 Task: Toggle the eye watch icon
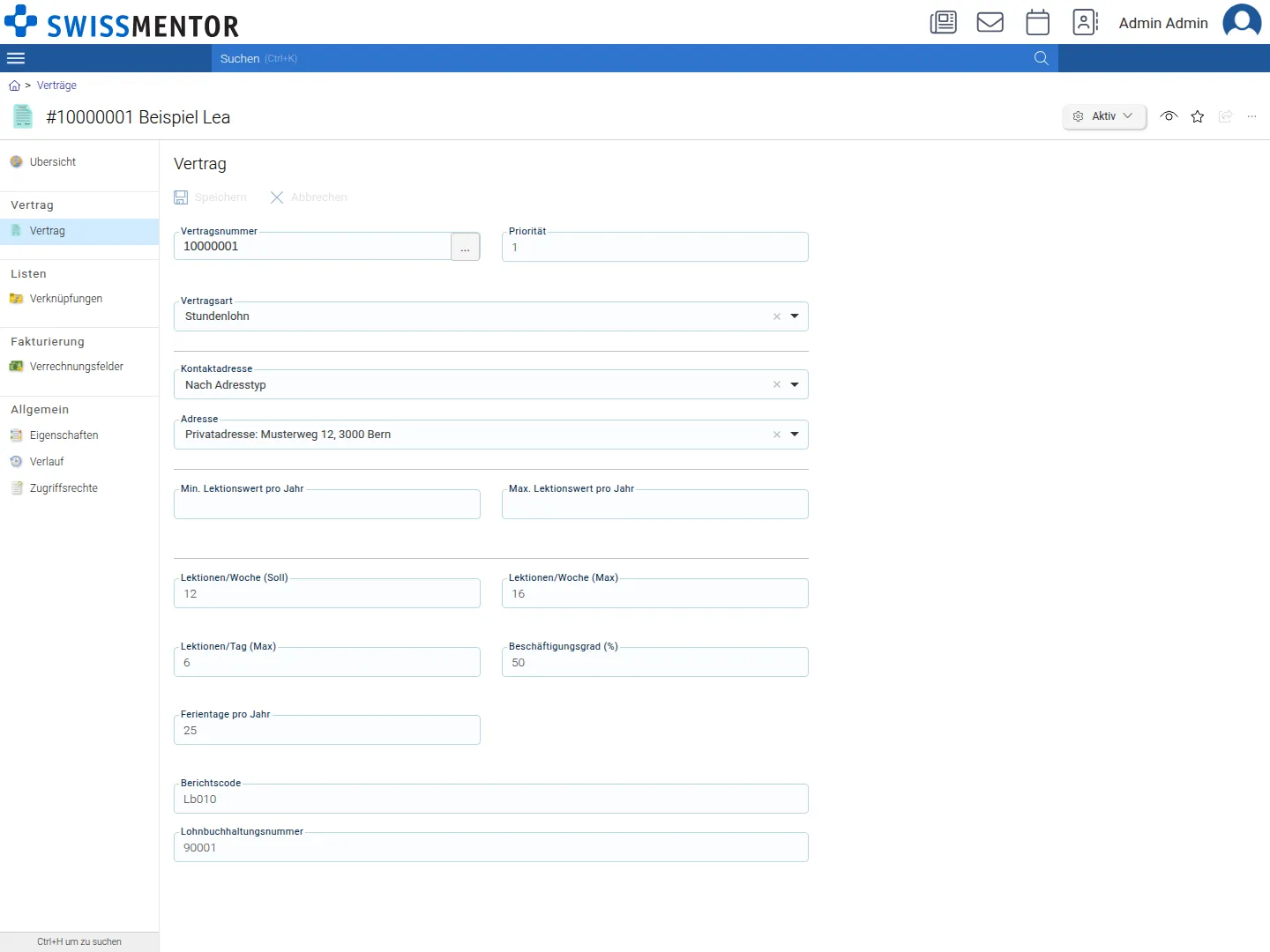pos(1169,116)
